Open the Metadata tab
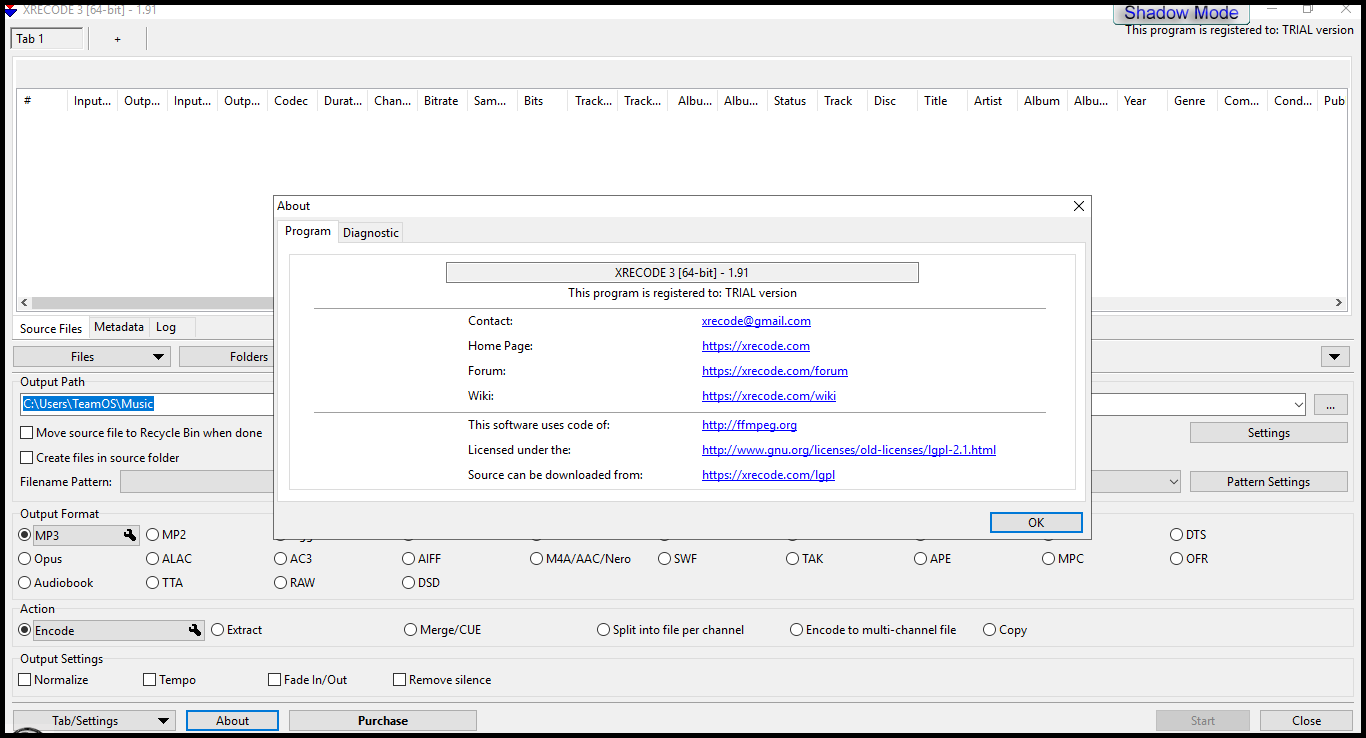Screen dimensions: 1366x738 (x=119, y=327)
